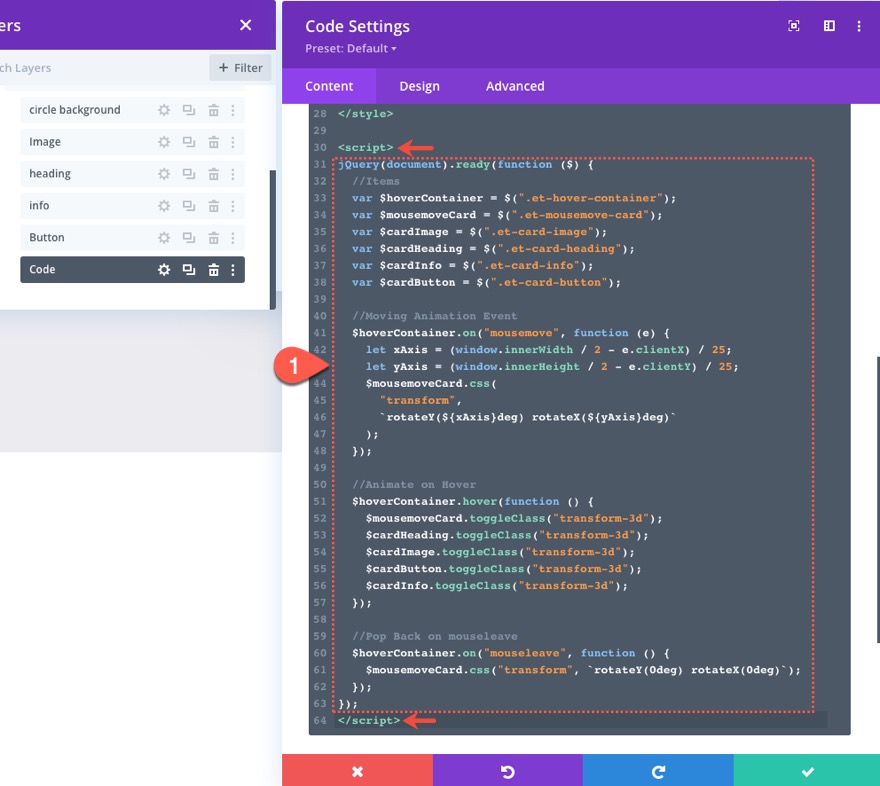Duplicate the Image layer
The width and height of the screenshot is (880, 786).
[189, 142]
